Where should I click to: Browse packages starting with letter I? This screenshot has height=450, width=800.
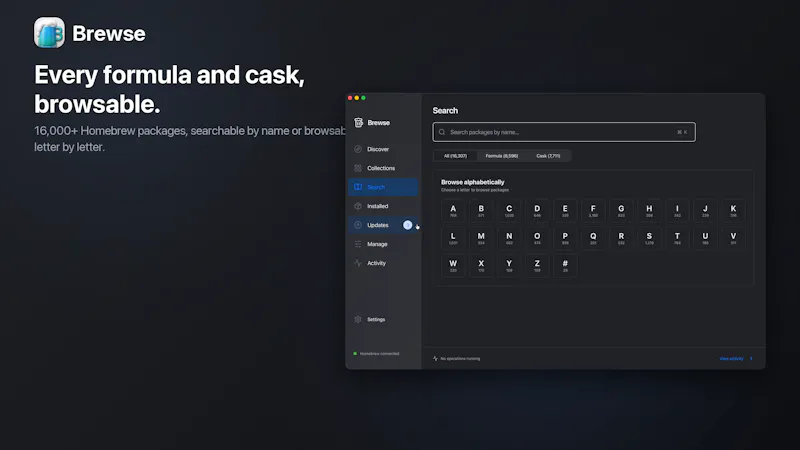point(677,211)
